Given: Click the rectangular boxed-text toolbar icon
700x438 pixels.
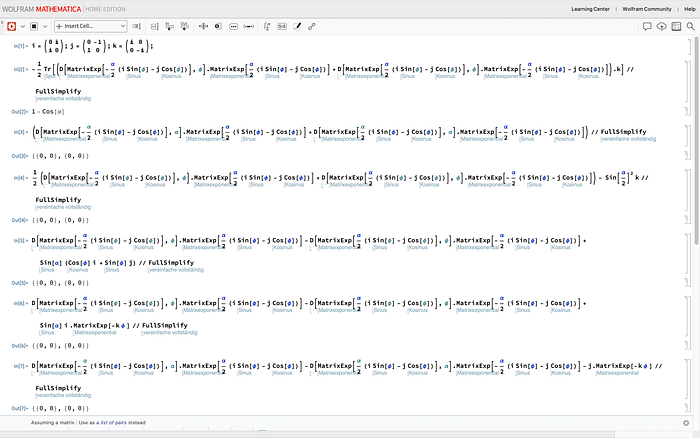Looking at the screenshot, I should point(282,26).
